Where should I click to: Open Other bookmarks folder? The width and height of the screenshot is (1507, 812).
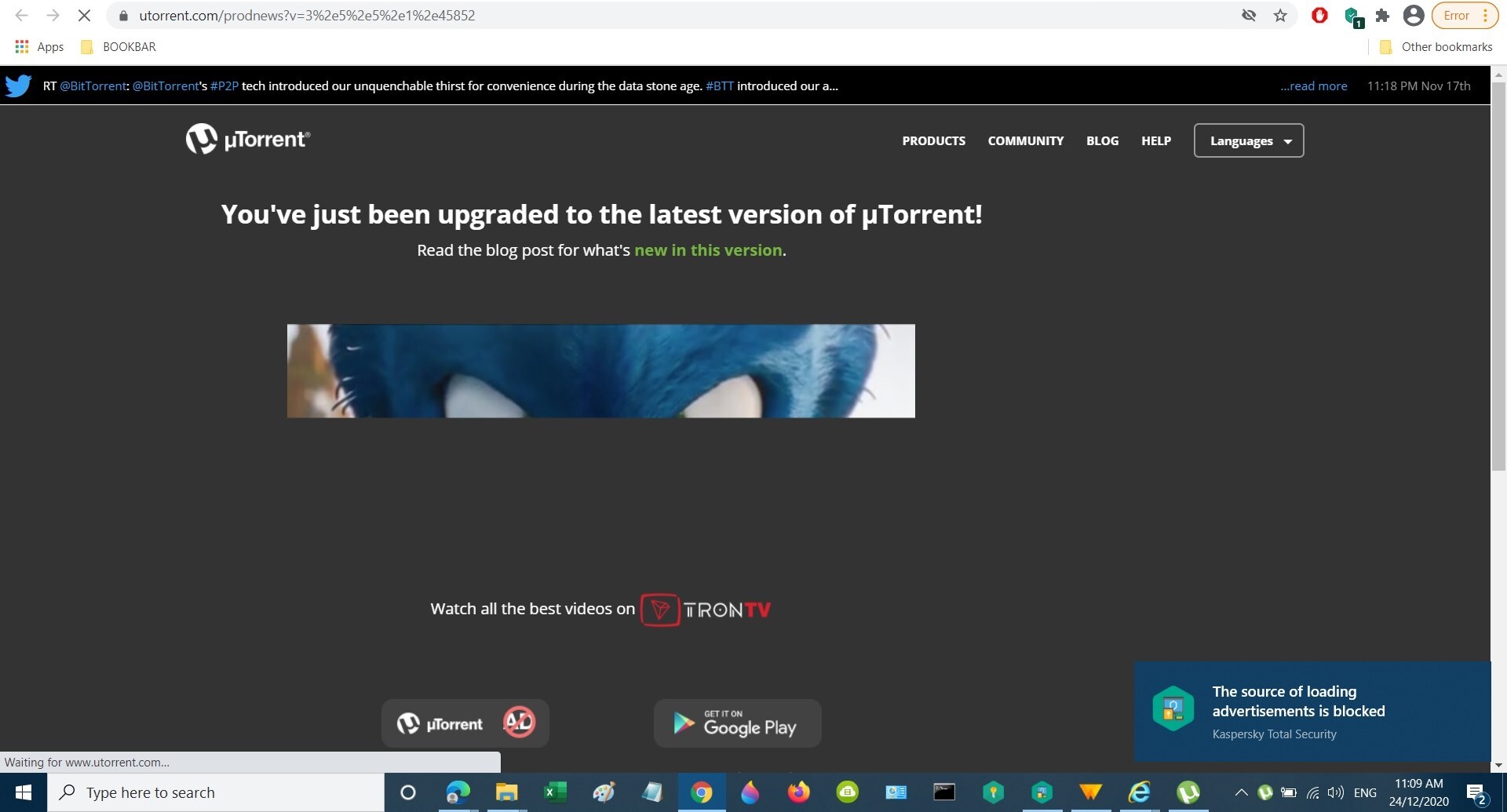pos(1436,46)
